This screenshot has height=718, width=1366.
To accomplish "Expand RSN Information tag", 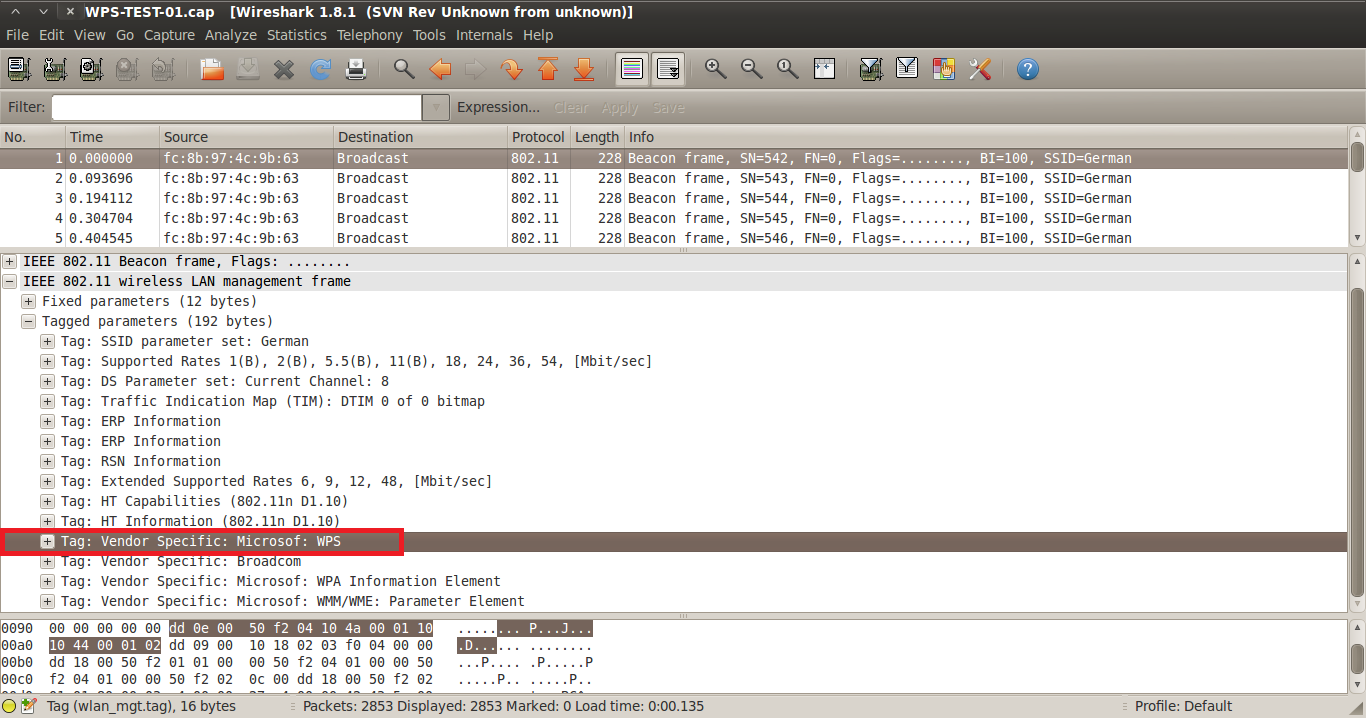I will pos(47,461).
